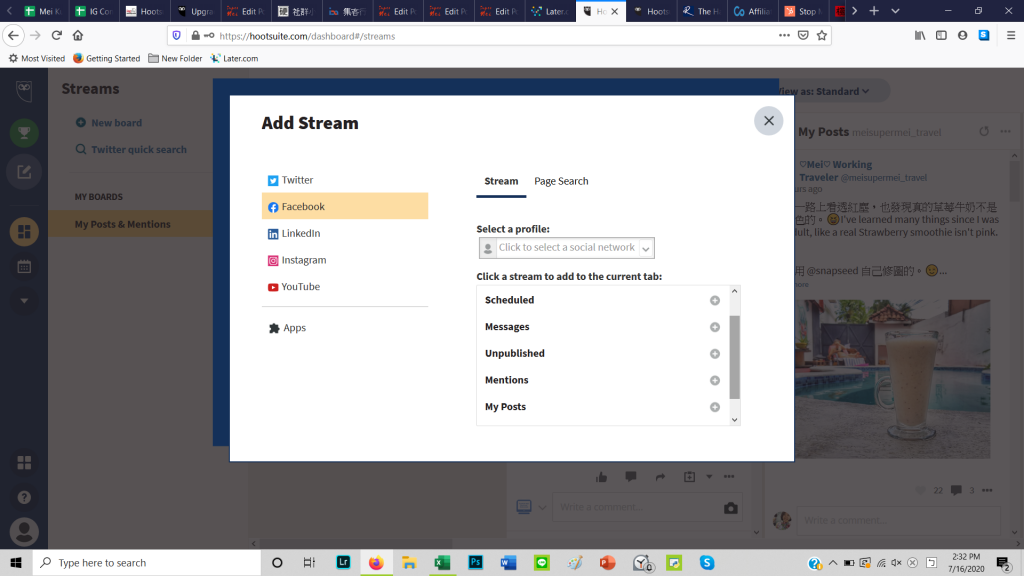Select Instagram in the network list
Viewport: 1024px width, 576px height.
coord(303,260)
